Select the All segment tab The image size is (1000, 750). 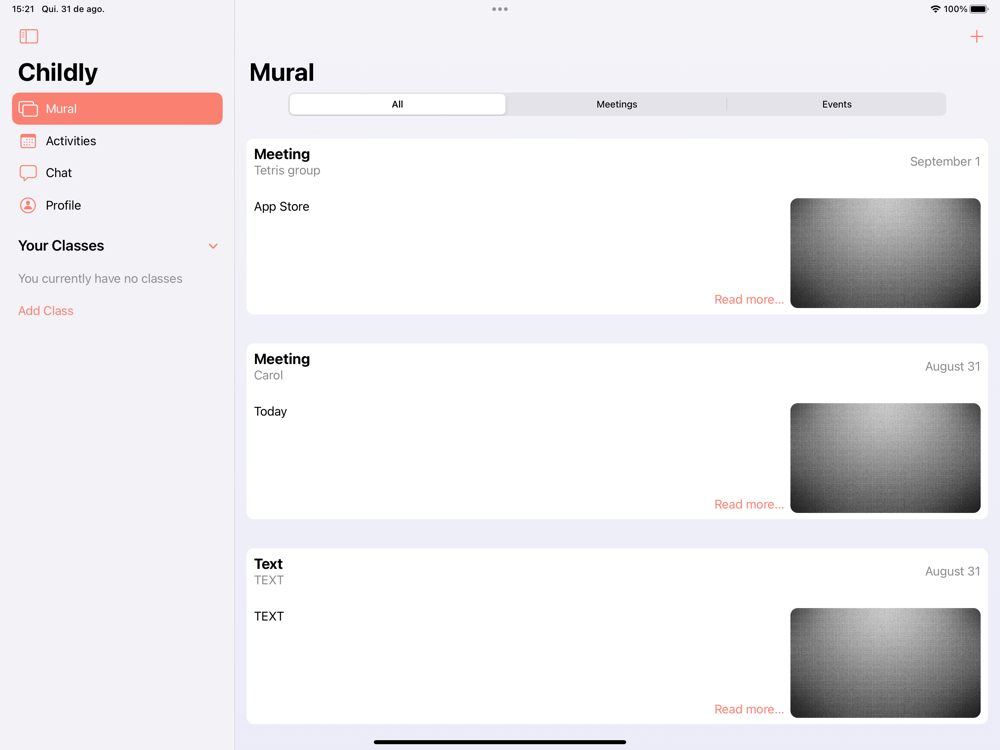[x=397, y=105]
